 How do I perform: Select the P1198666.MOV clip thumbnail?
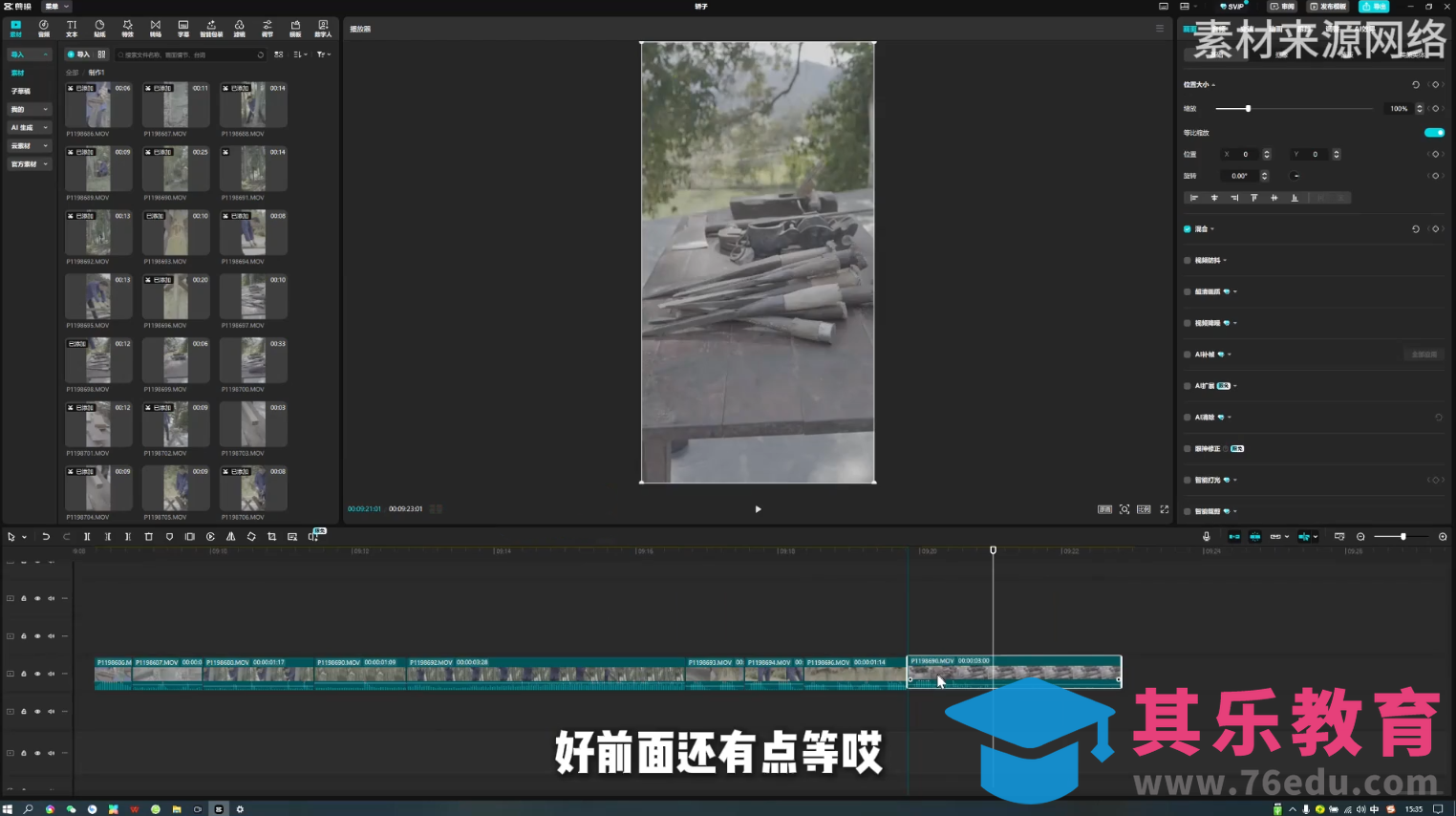tap(97, 103)
